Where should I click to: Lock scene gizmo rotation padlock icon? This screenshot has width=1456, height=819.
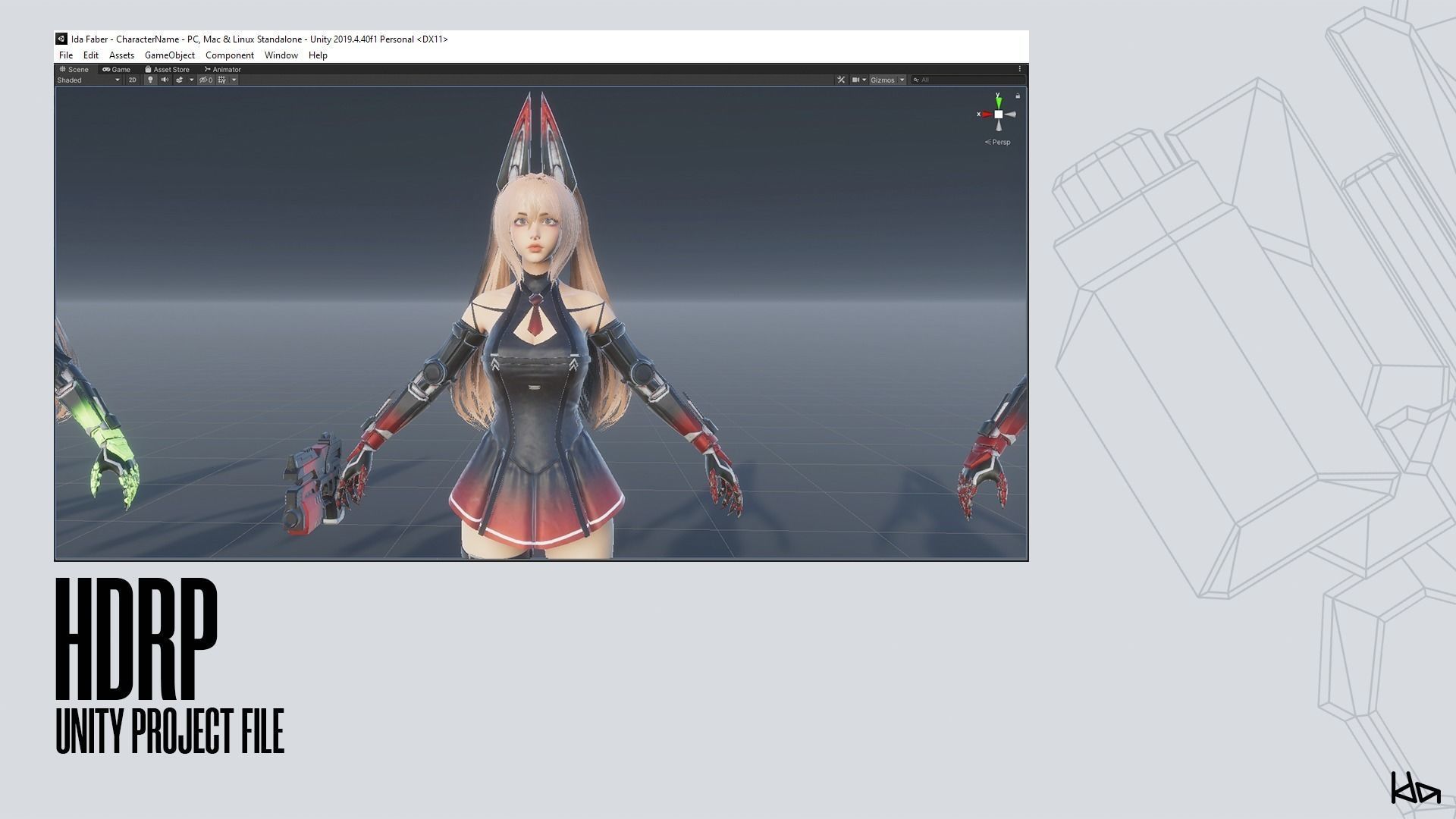(x=1018, y=96)
